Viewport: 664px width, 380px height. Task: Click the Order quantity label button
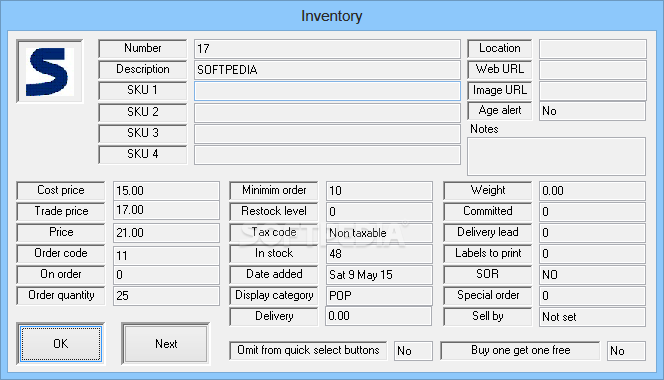coord(61,295)
